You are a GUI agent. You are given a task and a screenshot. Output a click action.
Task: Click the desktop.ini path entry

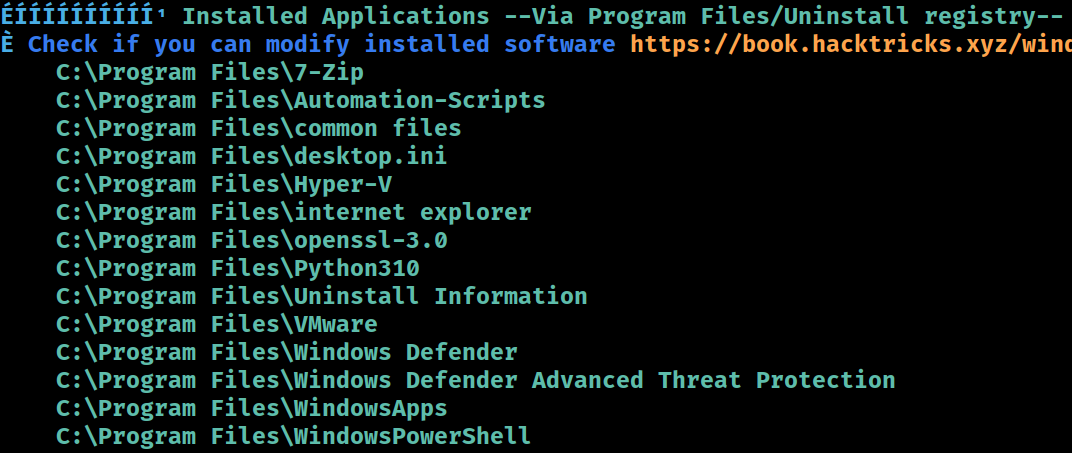click(252, 156)
